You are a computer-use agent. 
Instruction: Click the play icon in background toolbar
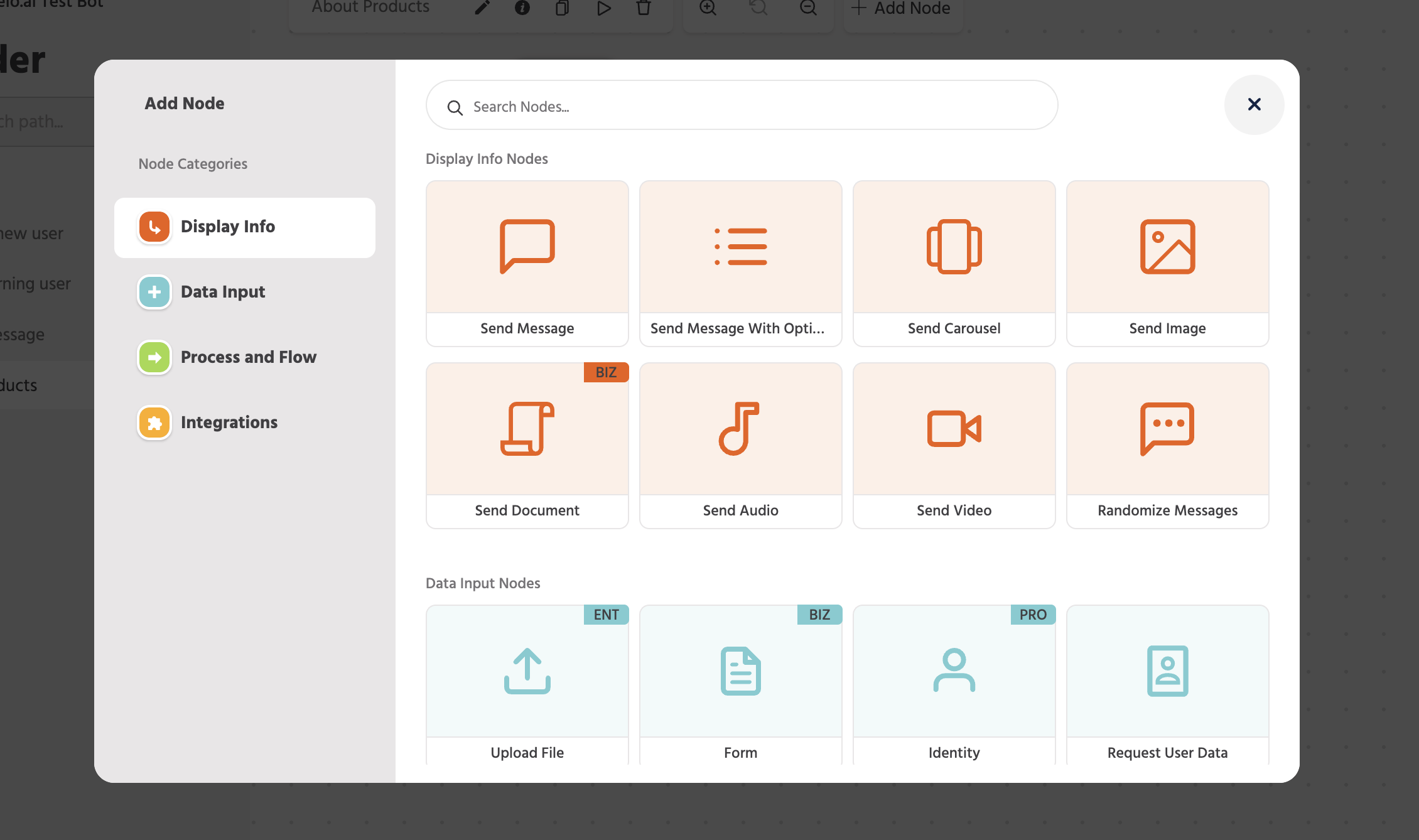tap(603, 8)
